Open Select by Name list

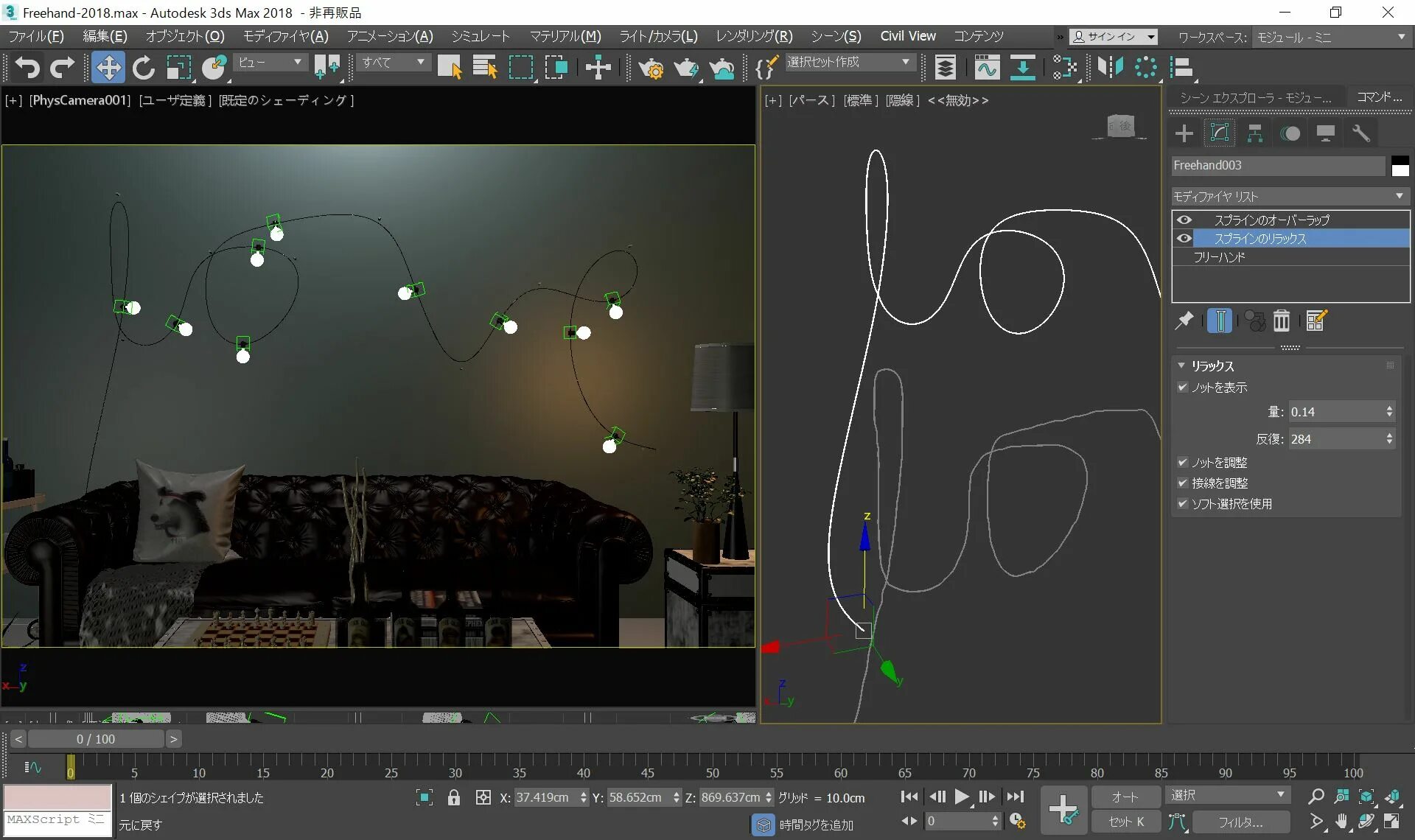point(484,68)
